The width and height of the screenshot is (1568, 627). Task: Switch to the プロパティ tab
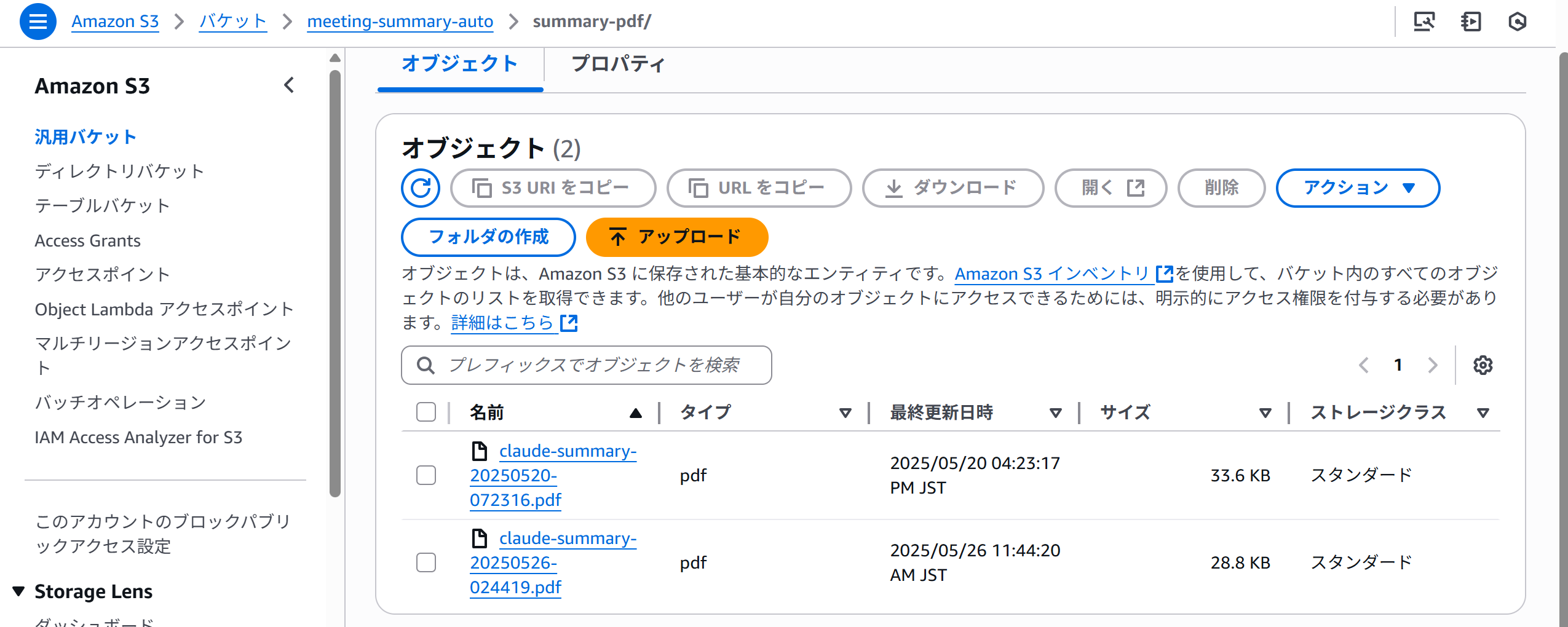coord(617,64)
